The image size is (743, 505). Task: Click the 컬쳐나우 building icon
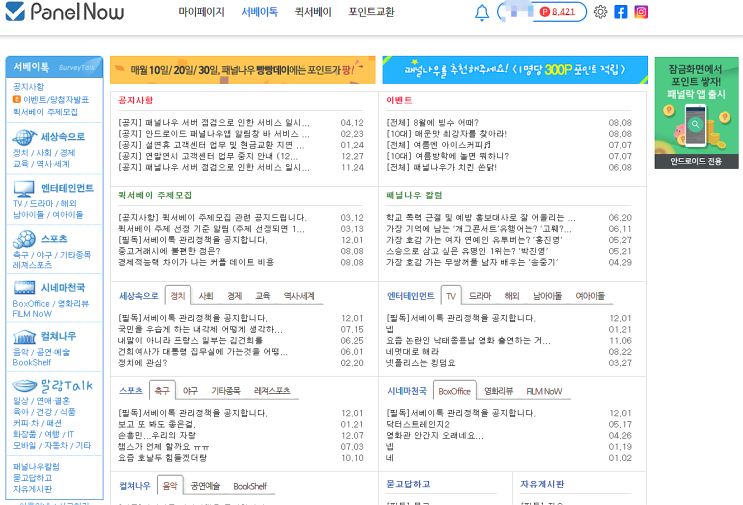click(24, 337)
